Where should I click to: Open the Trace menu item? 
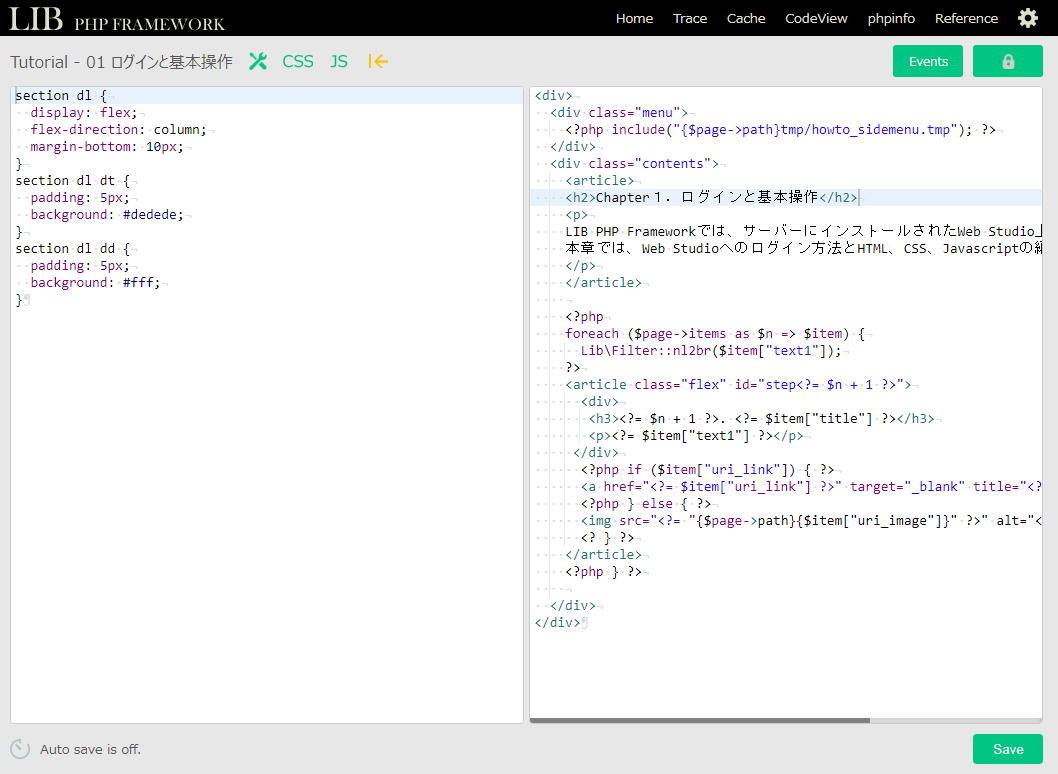[690, 18]
